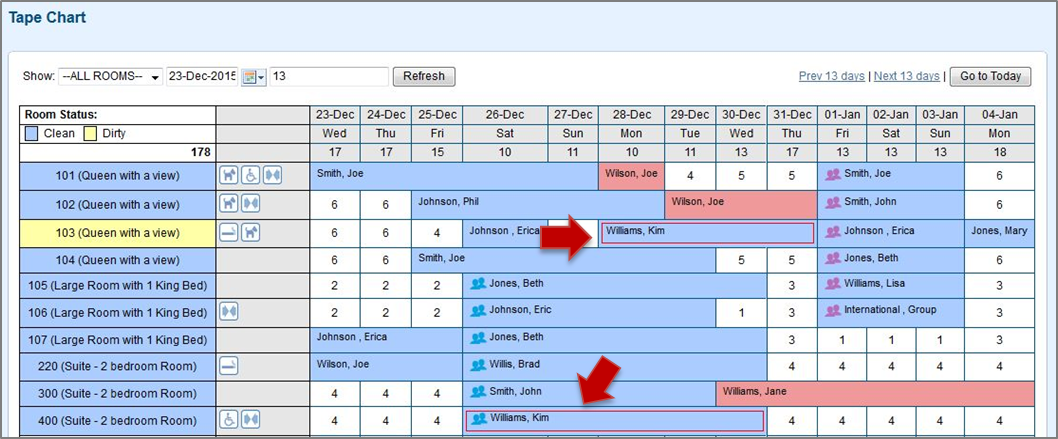This screenshot has height=439, width=1058.
Task: Select room 105 (Large Room with 1 King Bed)
Action: click(118, 286)
